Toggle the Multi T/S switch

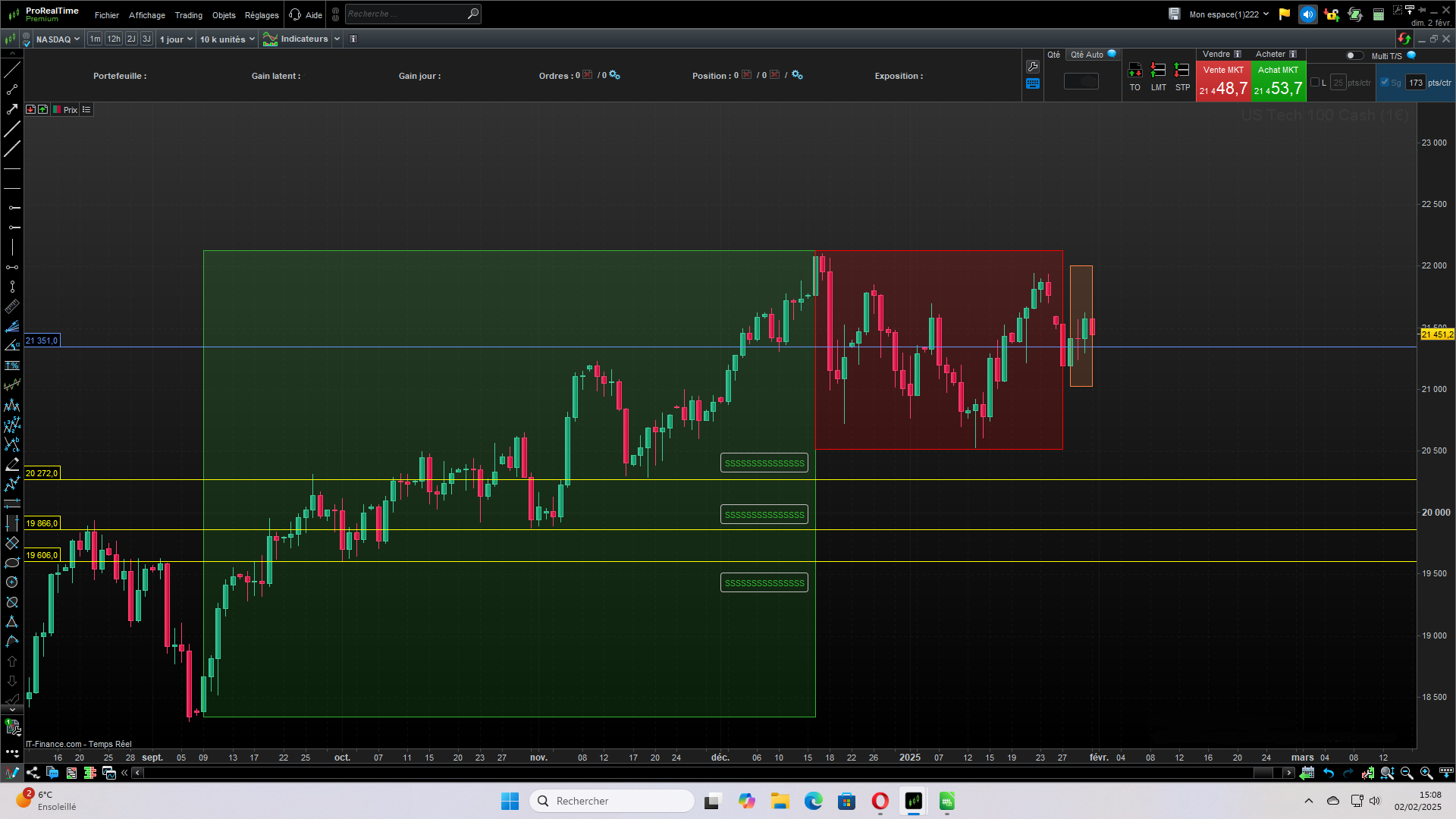pos(1354,55)
